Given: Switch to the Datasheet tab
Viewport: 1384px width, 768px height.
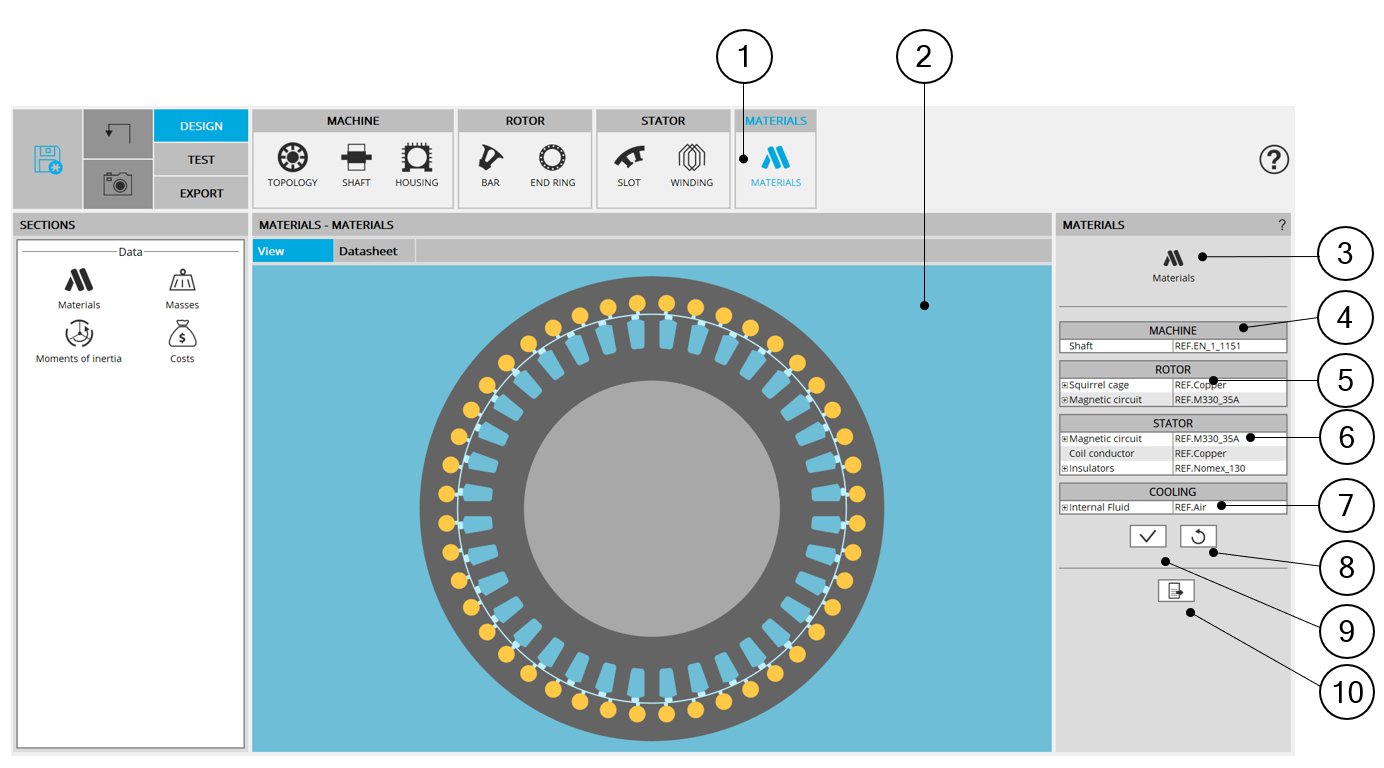Looking at the screenshot, I should pyautogui.click(x=368, y=251).
